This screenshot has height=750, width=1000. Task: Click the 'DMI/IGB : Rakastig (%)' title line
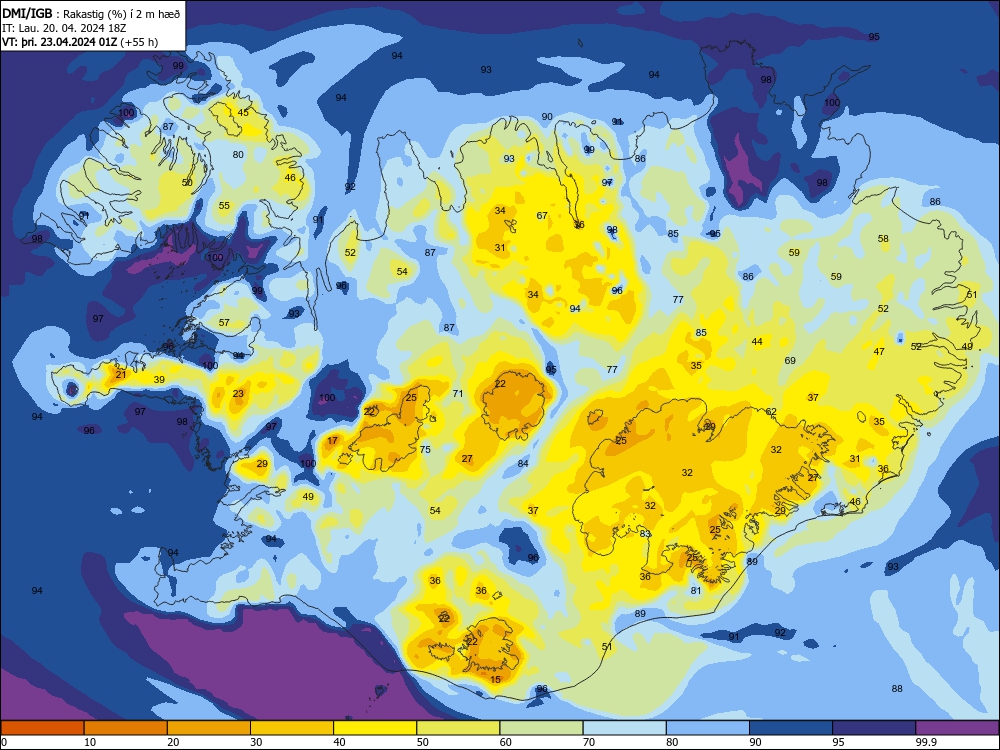[91, 14]
